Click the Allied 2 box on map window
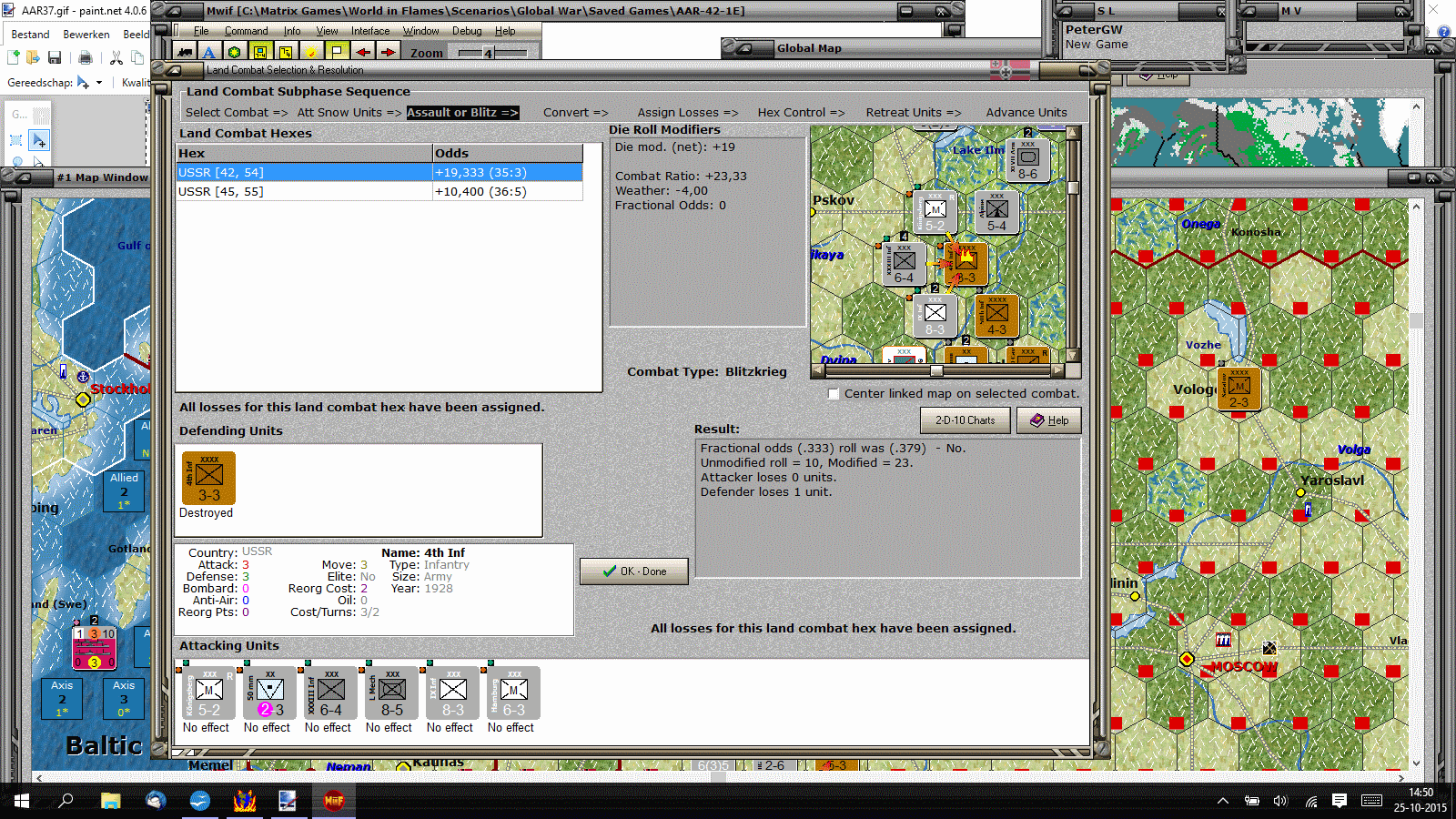Image resolution: width=1456 pixels, height=819 pixels. (125, 491)
